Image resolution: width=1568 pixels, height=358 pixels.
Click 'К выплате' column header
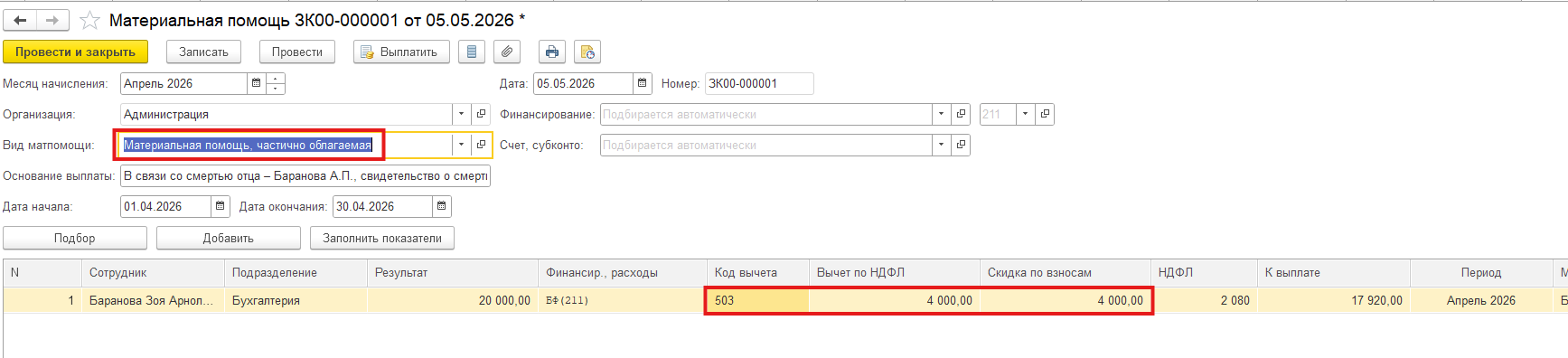(1334, 272)
